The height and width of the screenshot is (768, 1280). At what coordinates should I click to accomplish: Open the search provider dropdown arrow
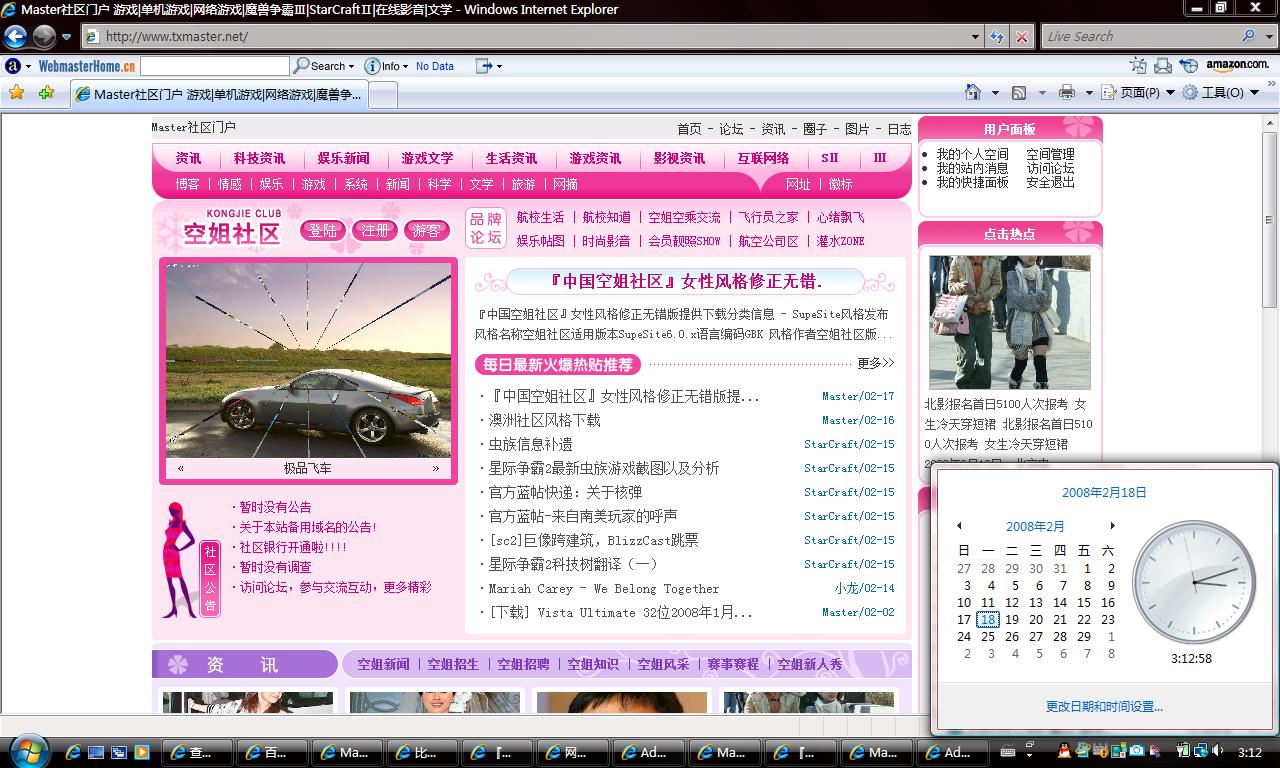1269,37
